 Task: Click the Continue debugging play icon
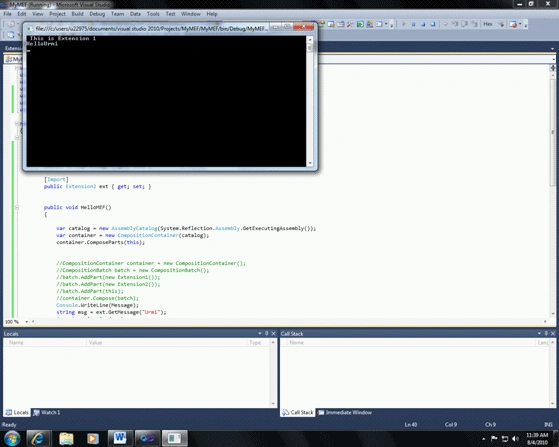404,24
